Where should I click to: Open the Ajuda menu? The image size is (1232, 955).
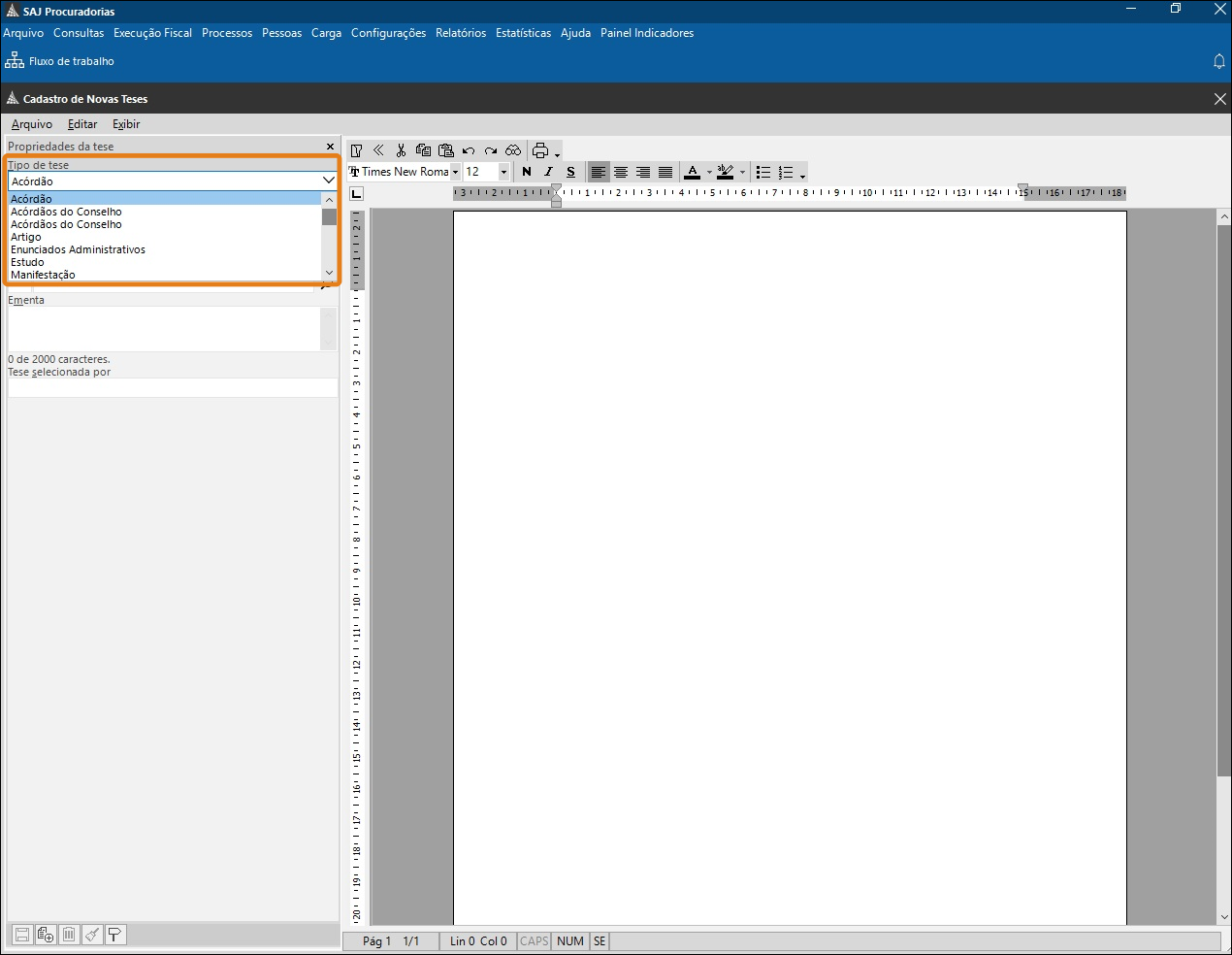click(575, 33)
